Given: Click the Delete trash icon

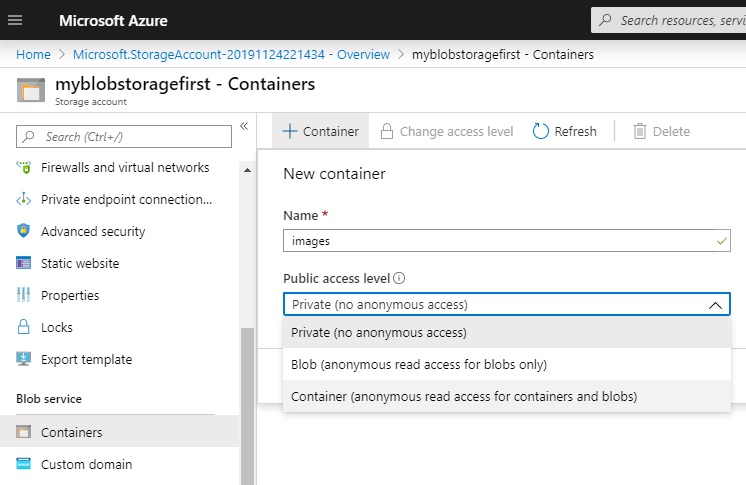Looking at the screenshot, I should [x=640, y=131].
